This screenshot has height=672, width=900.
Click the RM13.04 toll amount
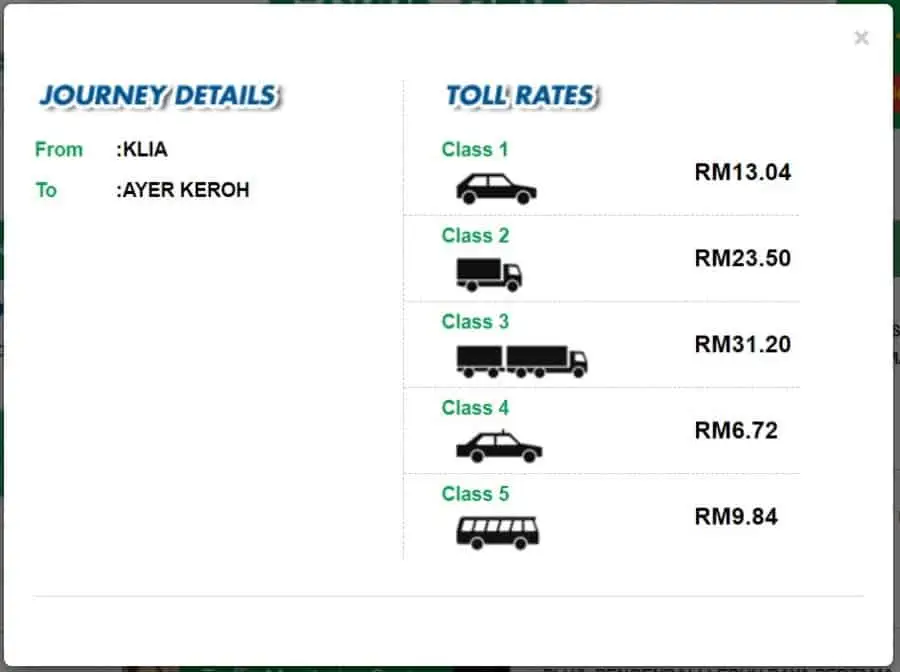(x=743, y=172)
